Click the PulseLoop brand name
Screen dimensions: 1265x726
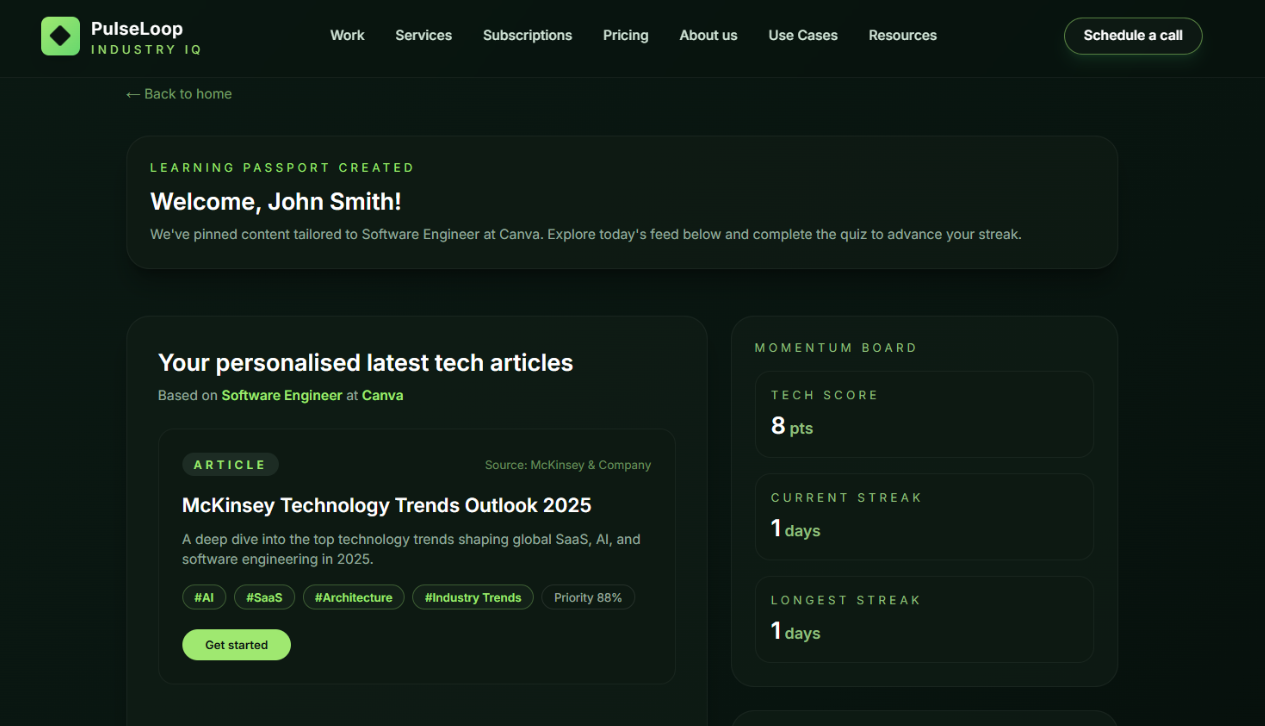(x=137, y=29)
